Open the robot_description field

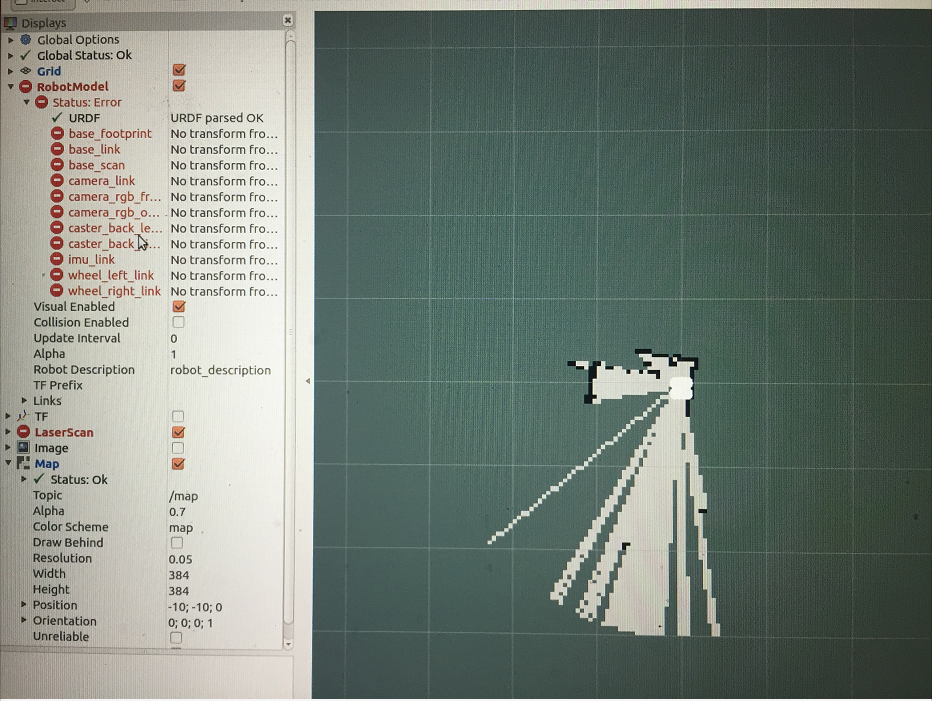click(x=220, y=369)
